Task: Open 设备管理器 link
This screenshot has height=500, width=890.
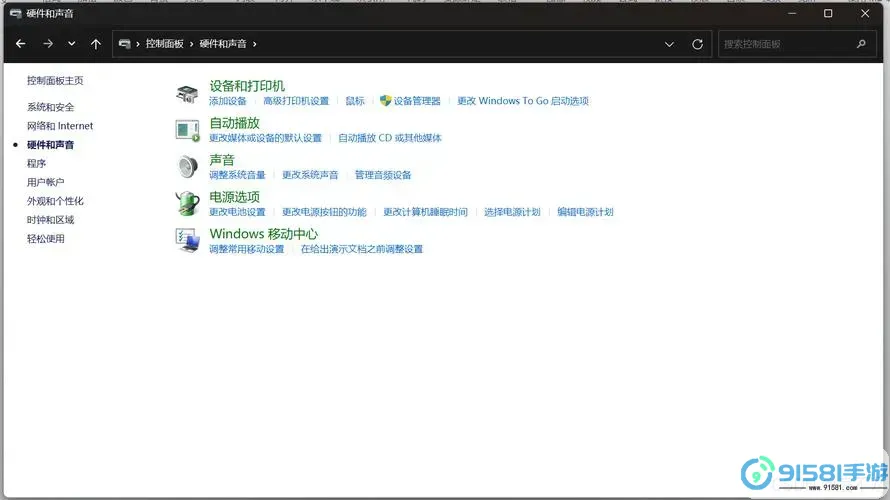Action: (x=417, y=101)
